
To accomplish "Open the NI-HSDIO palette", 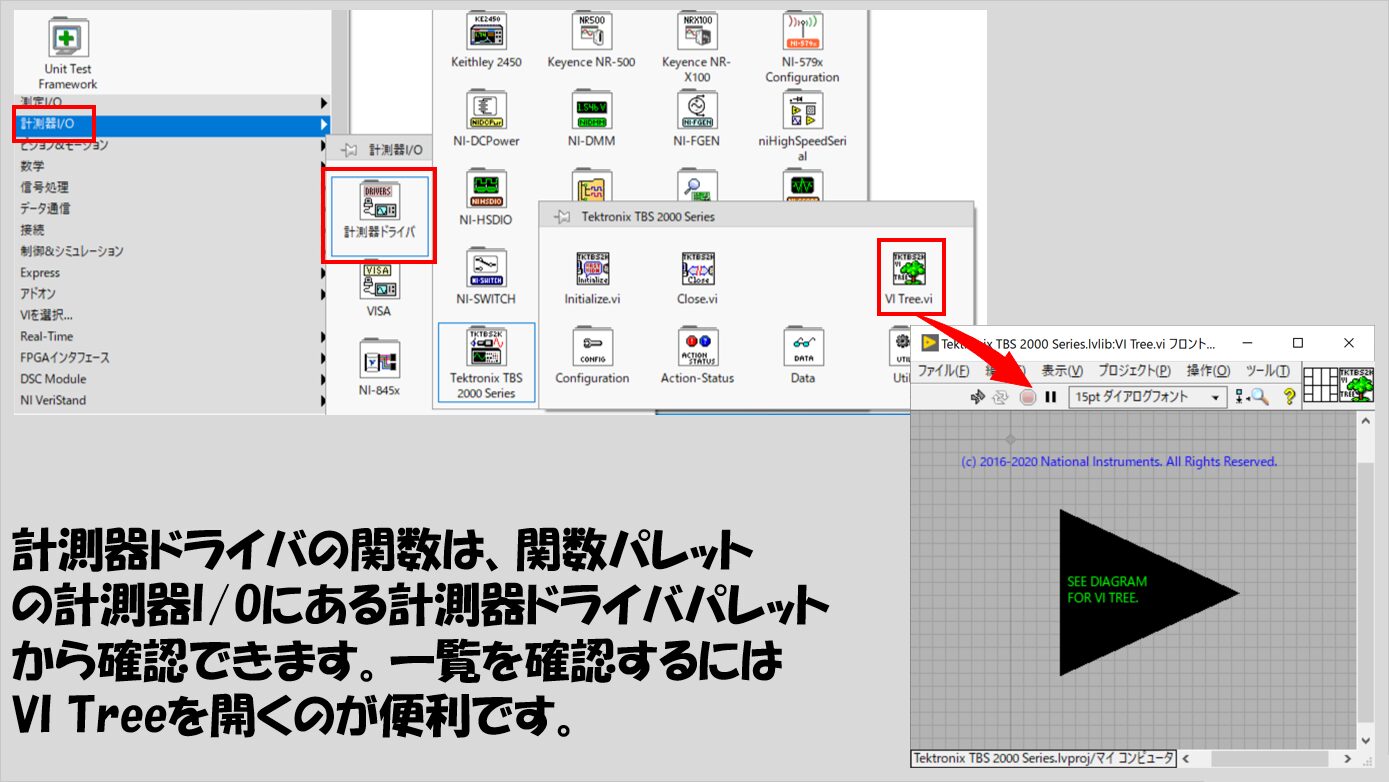I will 487,198.
